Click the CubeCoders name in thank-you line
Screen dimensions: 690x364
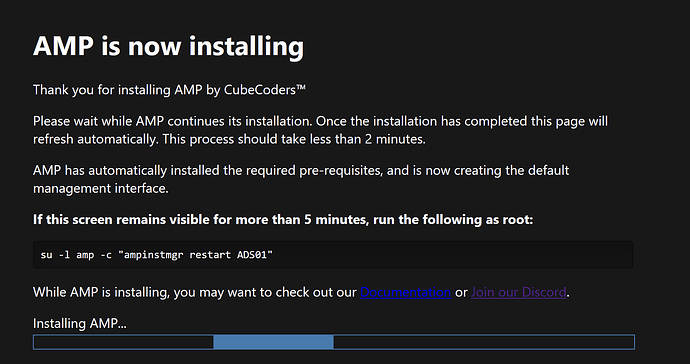coord(260,90)
